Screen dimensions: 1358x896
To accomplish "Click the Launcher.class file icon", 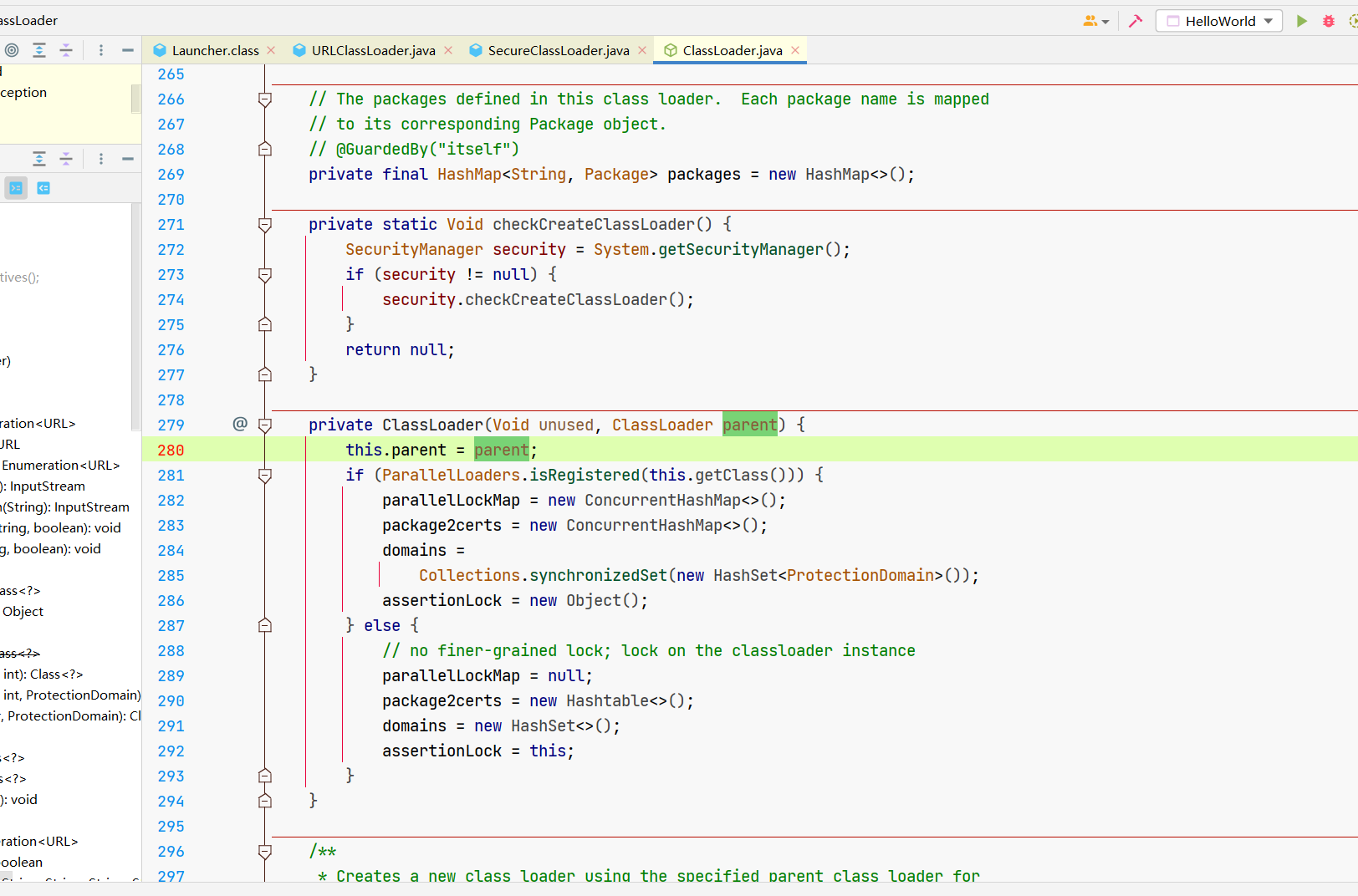I will click(x=160, y=50).
